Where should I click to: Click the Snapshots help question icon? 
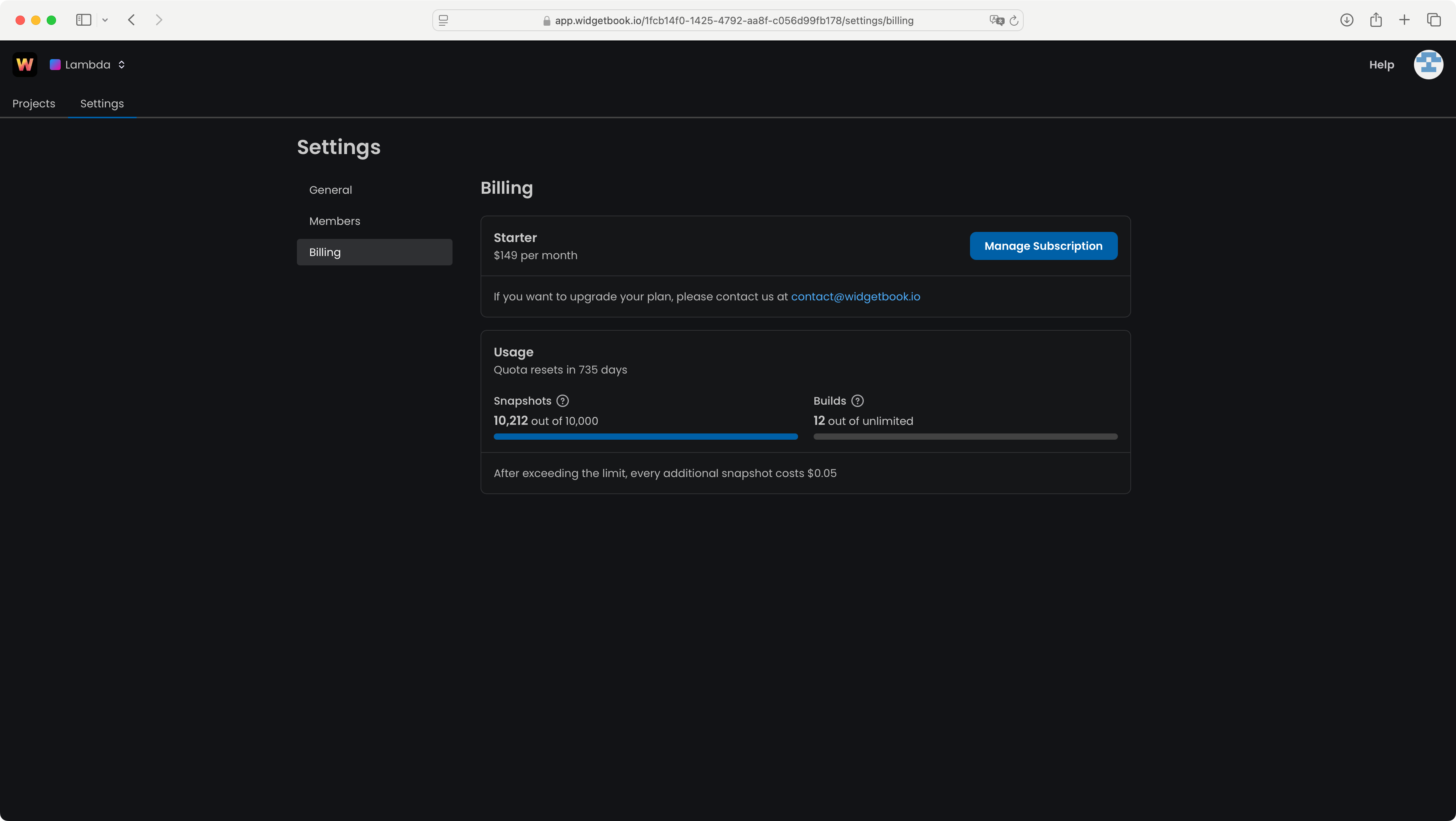coord(562,401)
